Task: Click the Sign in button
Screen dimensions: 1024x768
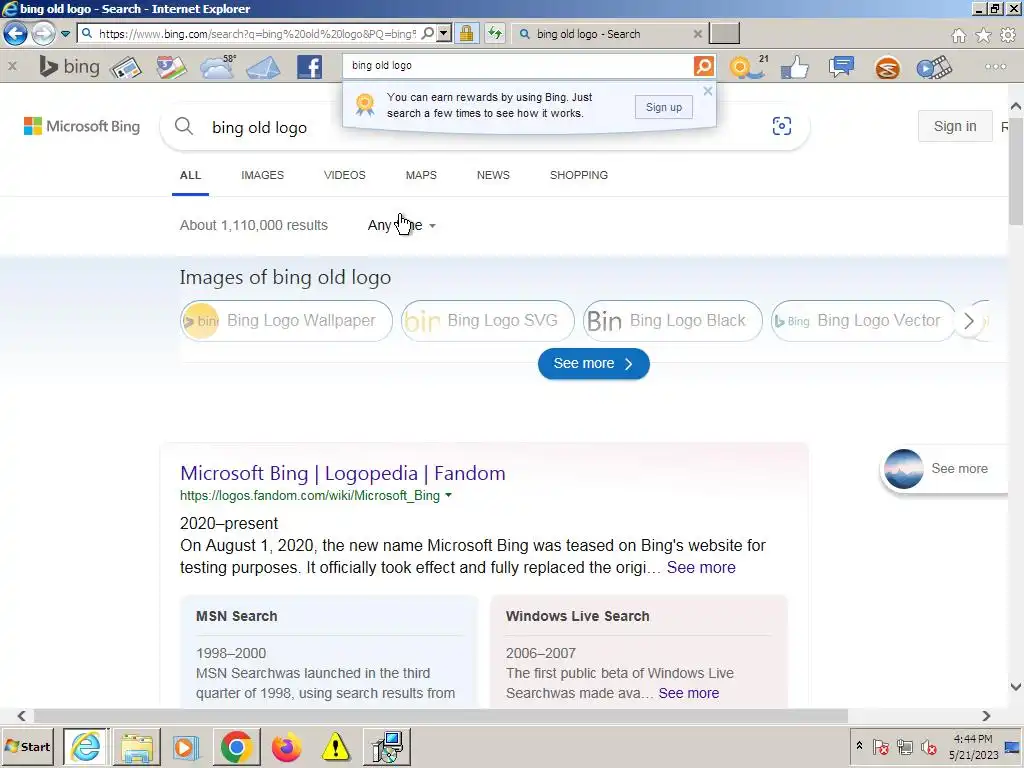Action: (x=955, y=126)
